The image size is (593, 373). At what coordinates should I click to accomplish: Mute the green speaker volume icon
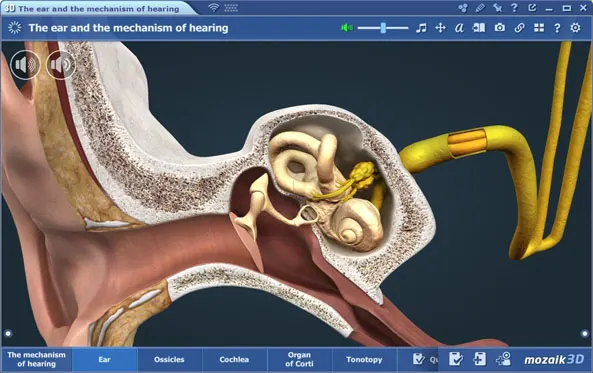point(346,28)
